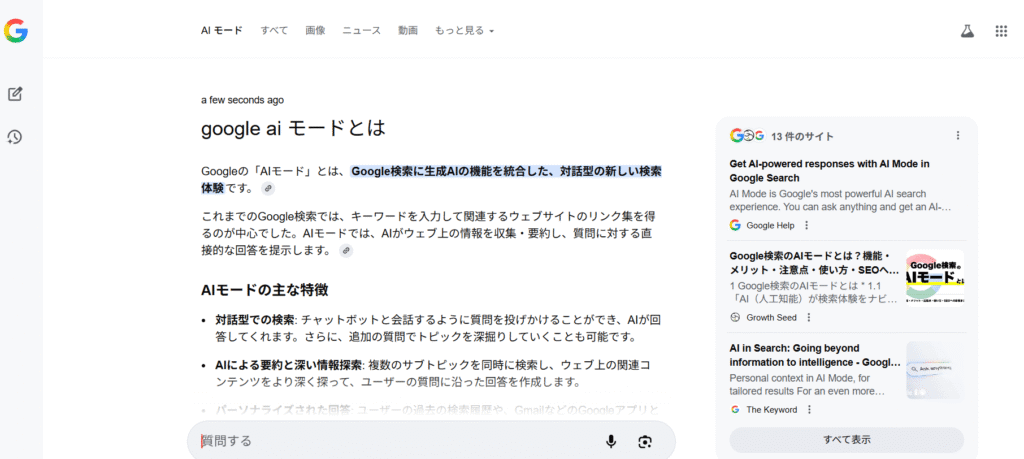
Task: Click the Growth Seed source name
Action: coord(771,317)
